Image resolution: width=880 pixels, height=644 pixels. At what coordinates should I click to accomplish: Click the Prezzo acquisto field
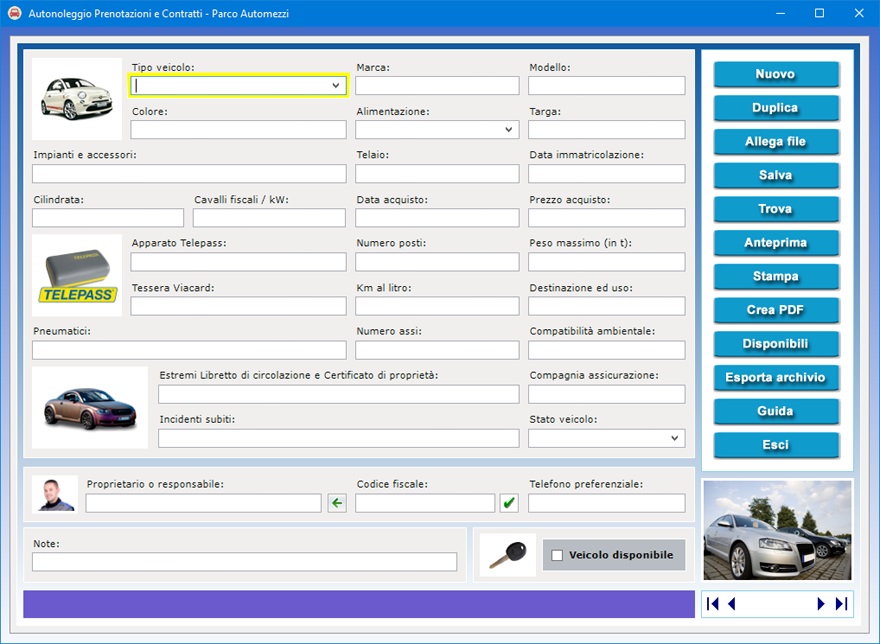[x=607, y=218]
